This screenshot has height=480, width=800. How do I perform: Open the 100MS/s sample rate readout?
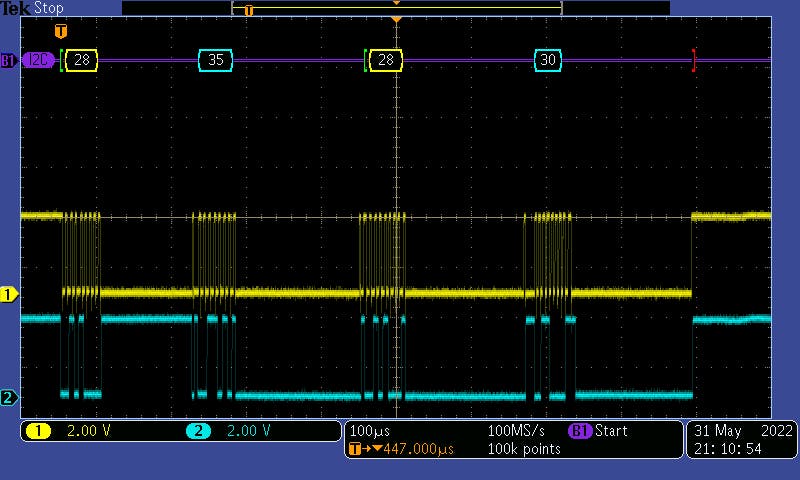coord(517,431)
